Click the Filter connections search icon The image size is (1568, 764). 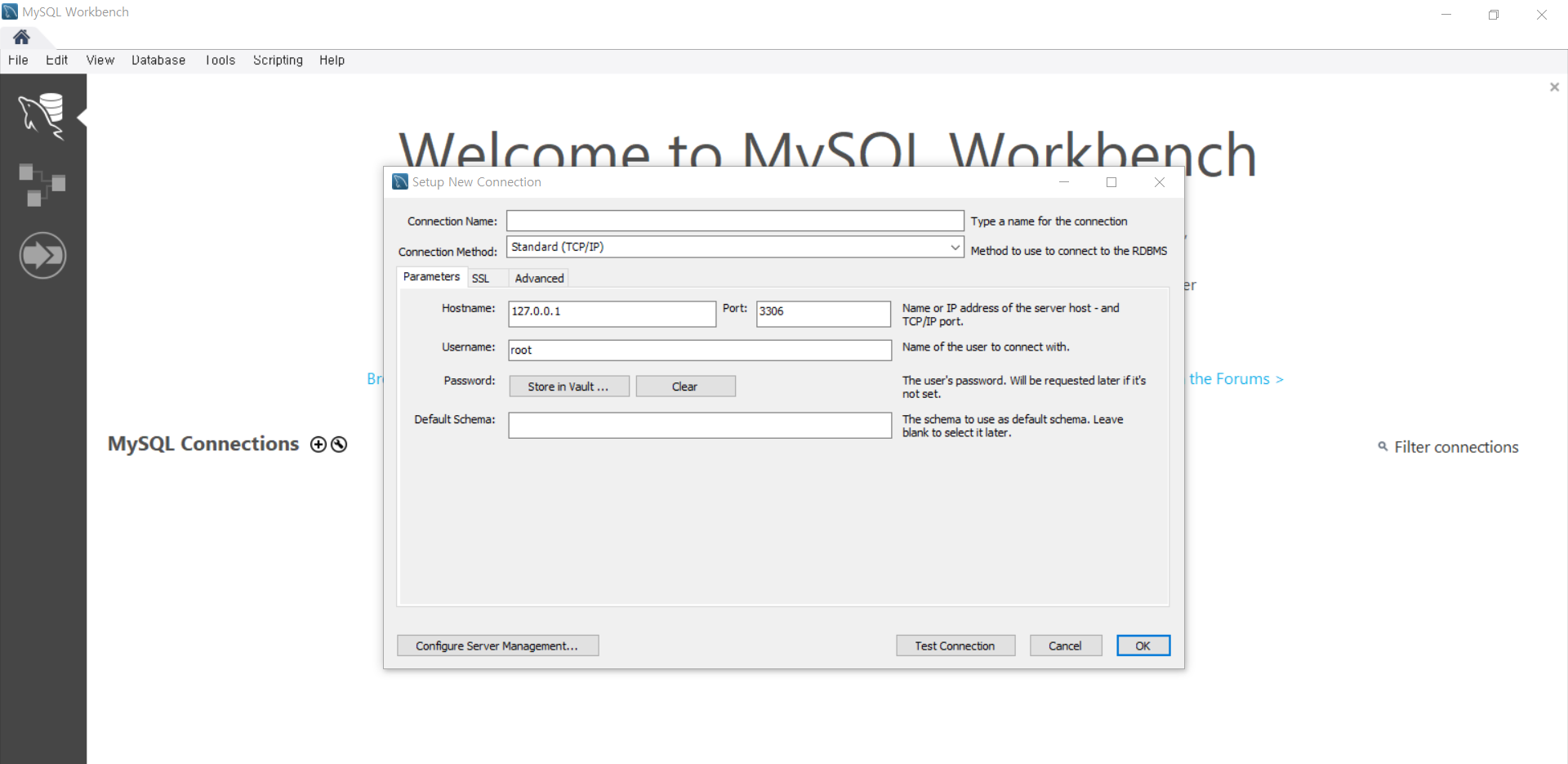click(x=1383, y=446)
